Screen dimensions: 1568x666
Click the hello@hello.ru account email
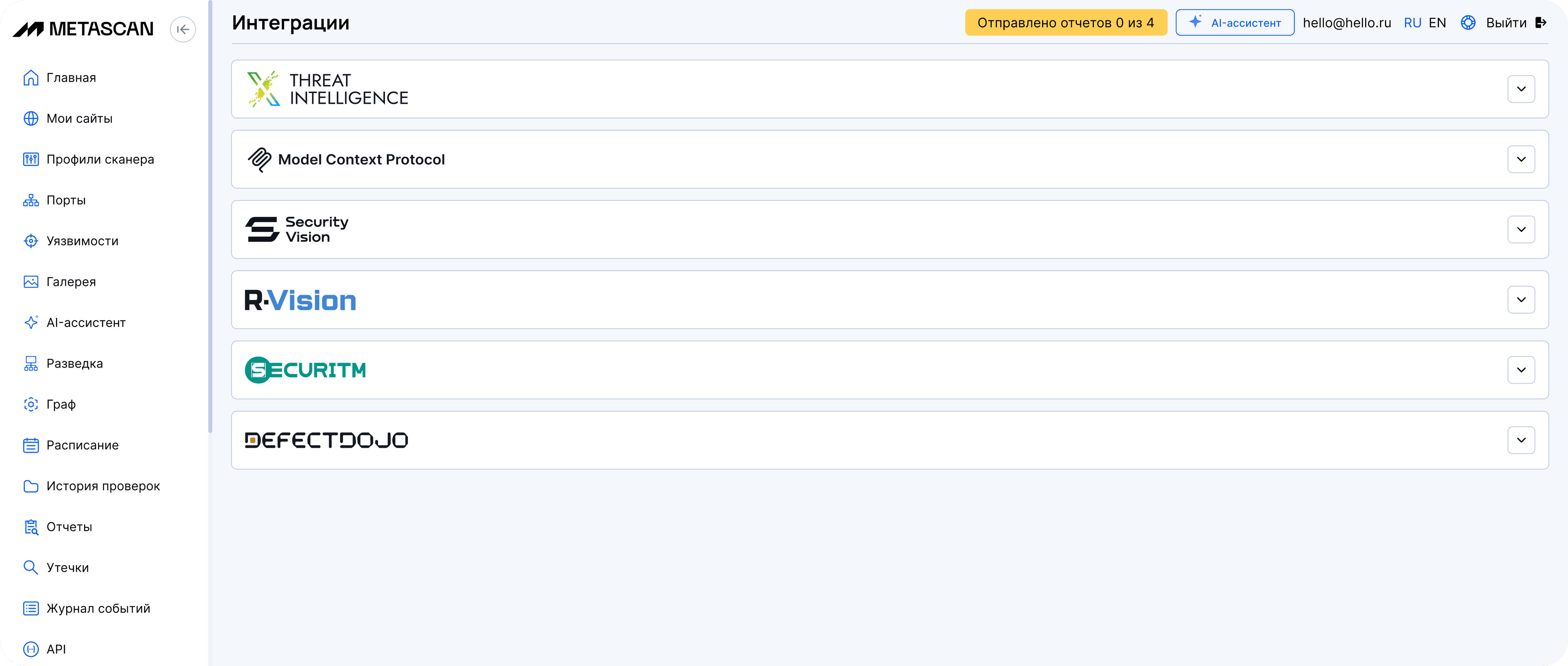click(1346, 22)
